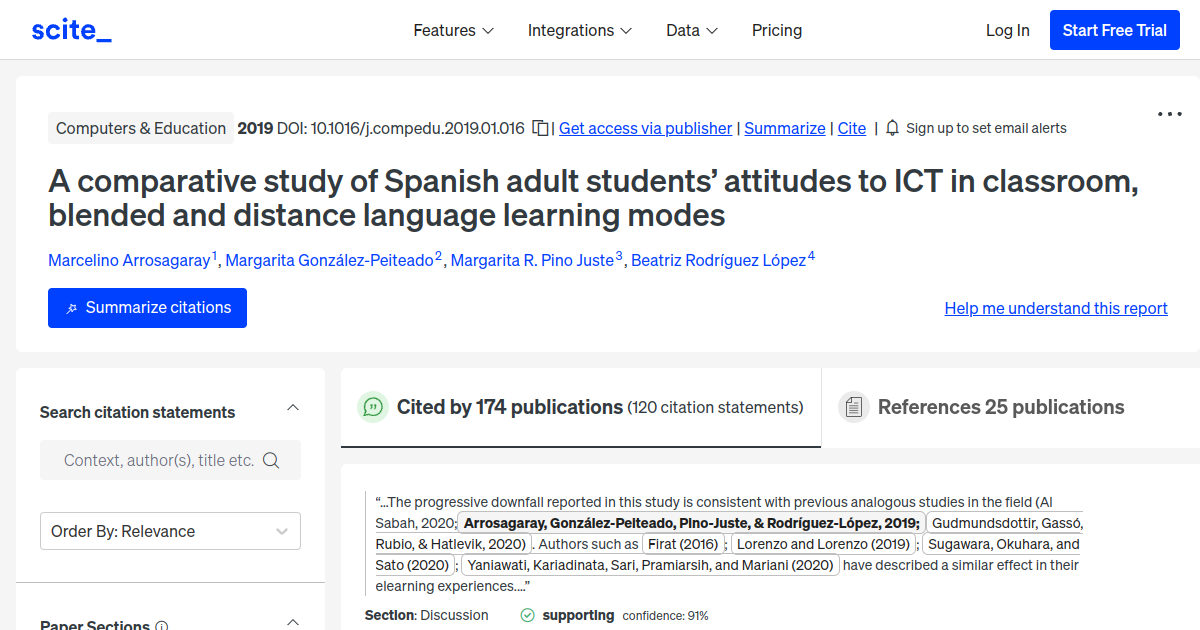Click the Start Free Trial button

point(1114,30)
